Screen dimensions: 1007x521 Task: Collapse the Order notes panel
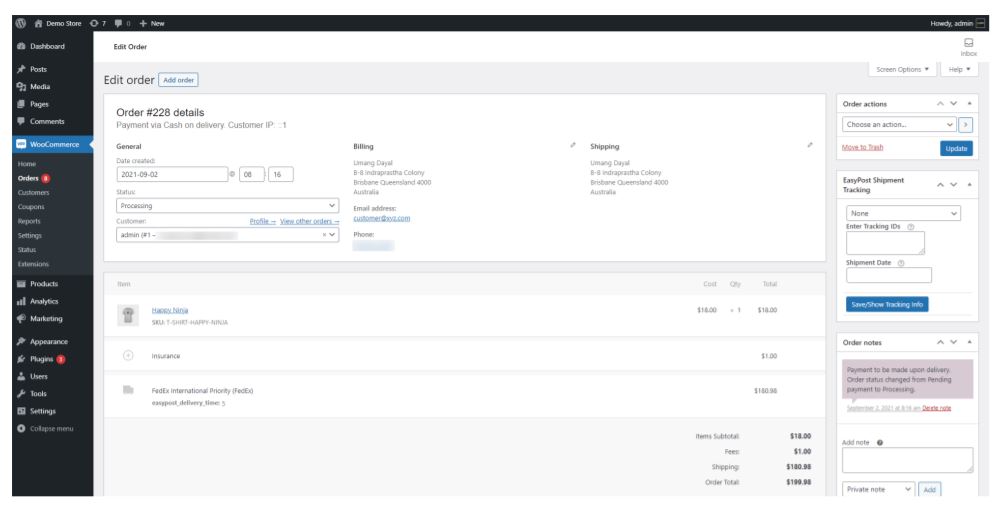point(969,342)
